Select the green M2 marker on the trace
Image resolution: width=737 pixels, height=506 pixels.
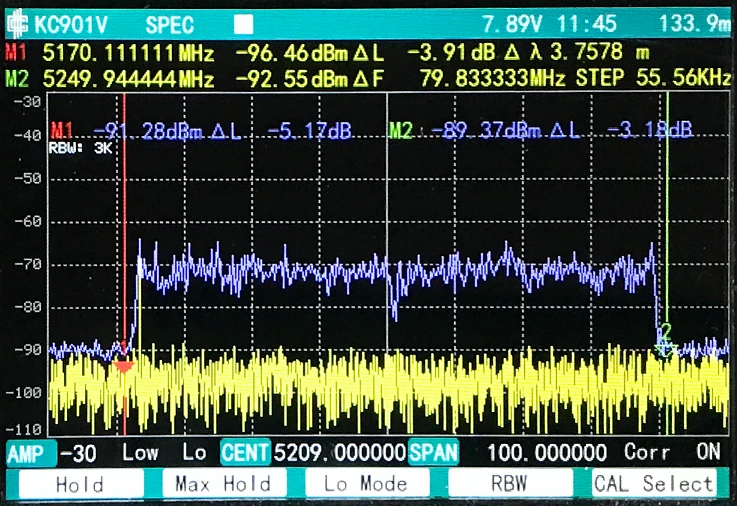pos(664,347)
